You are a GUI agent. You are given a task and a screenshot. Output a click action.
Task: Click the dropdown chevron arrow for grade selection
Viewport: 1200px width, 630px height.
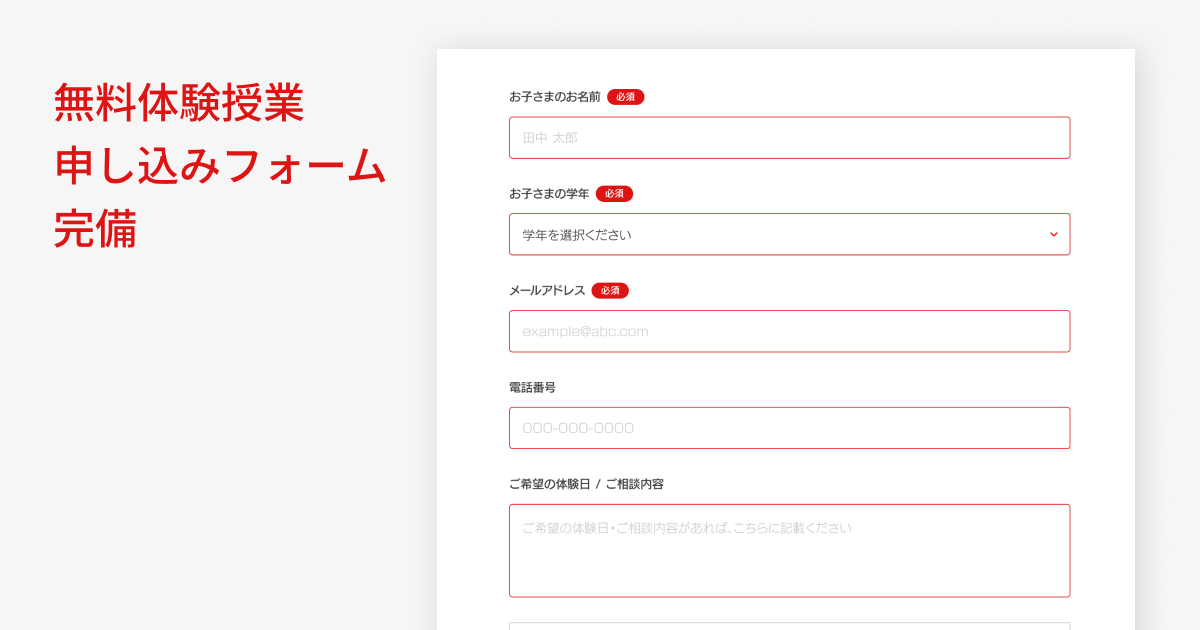1052,233
